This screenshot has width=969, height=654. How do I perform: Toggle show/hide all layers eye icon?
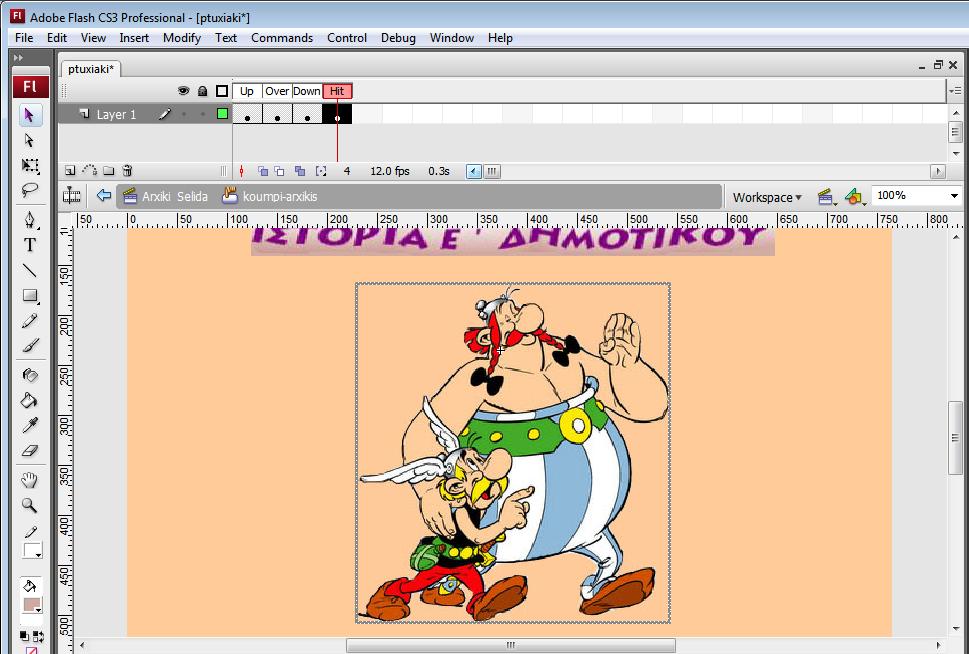184,91
